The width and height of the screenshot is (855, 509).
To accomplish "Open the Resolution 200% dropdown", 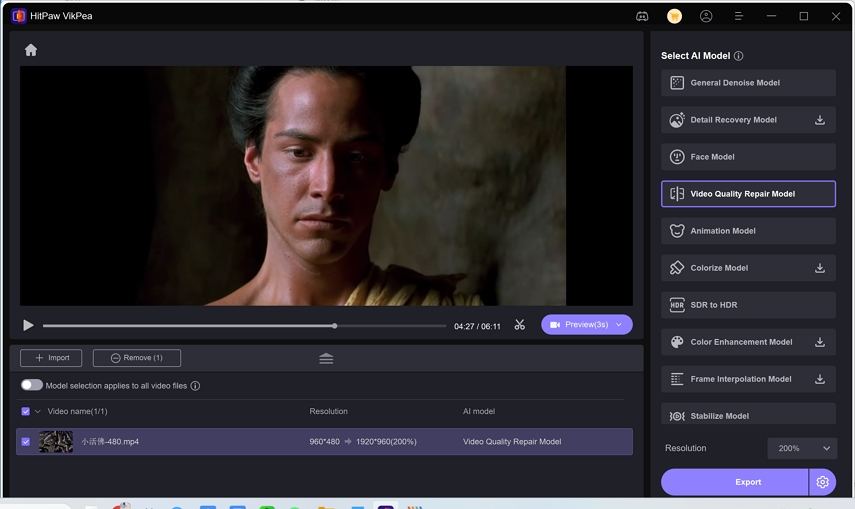I will tap(802, 448).
